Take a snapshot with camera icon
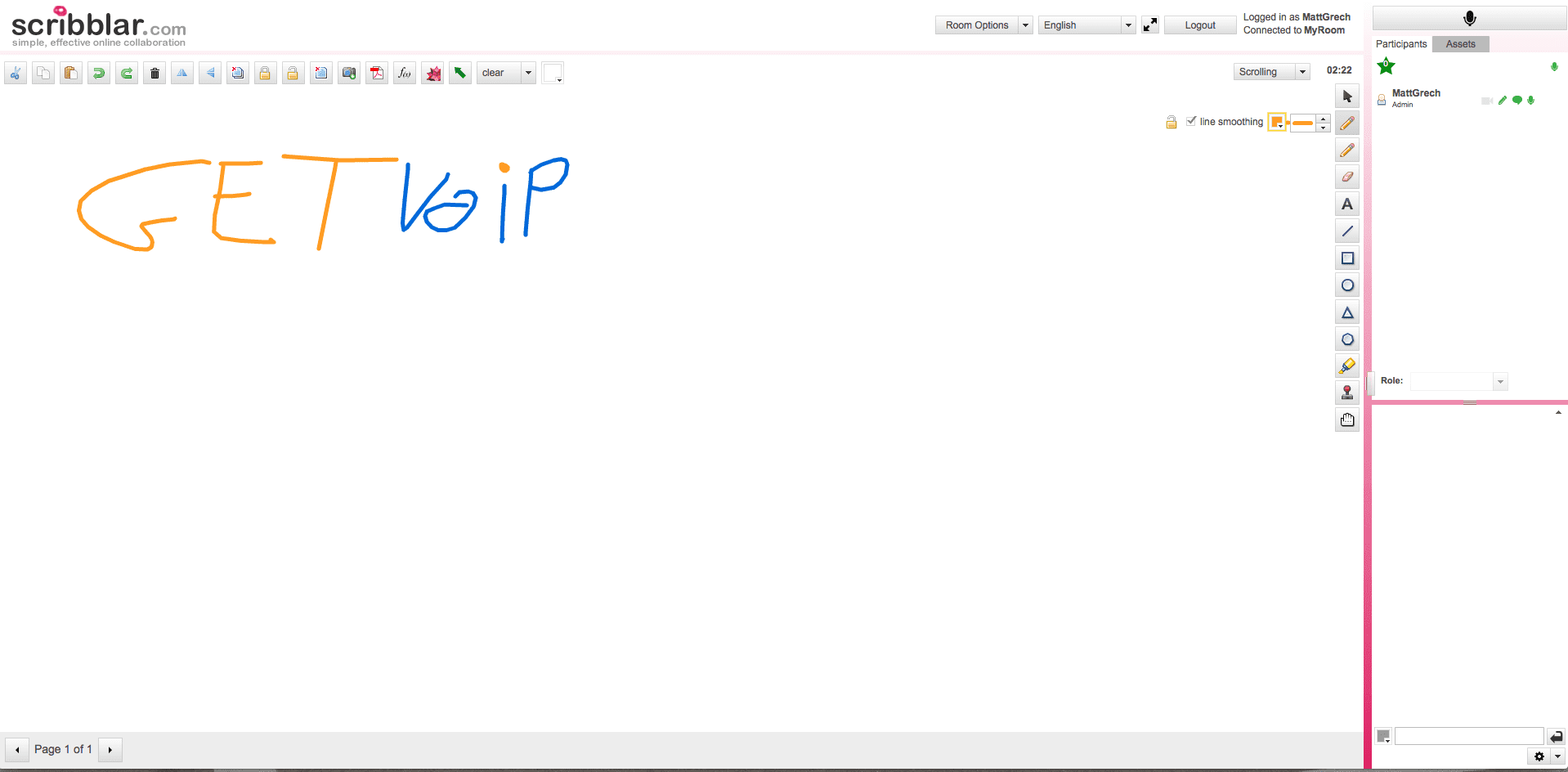The height and width of the screenshot is (772, 1568). pyautogui.click(x=349, y=74)
